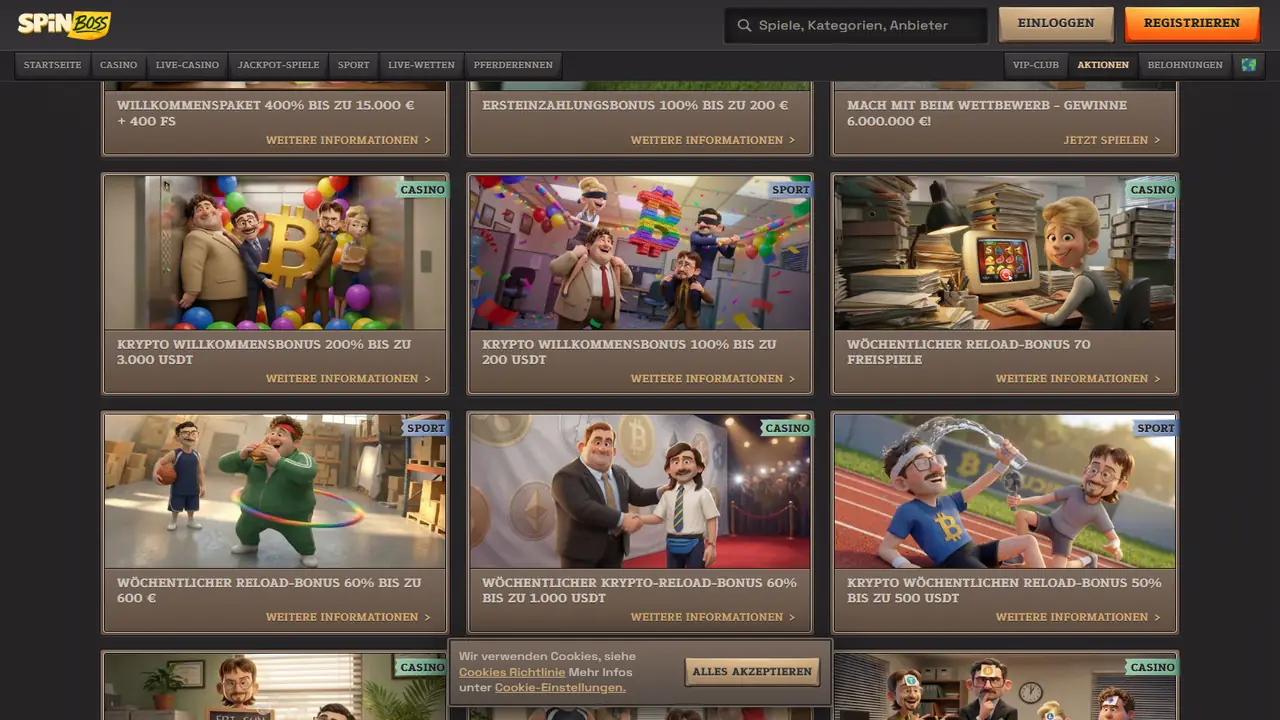Click the Wöchentlicher Krypto-Reload-Bonus 60% title
Viewport: 1280px width, 720px height.
[x=639, y=590]
